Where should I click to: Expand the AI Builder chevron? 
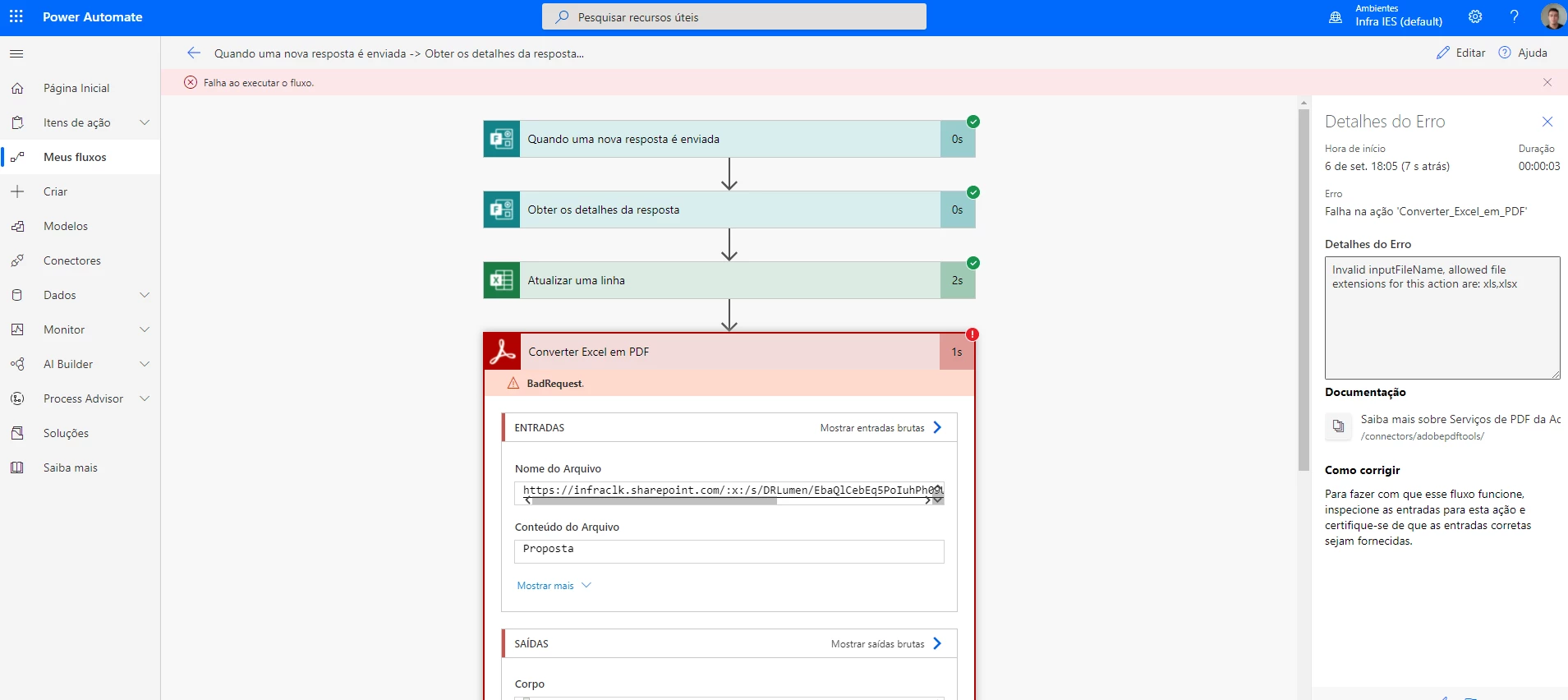(x=145, y=364)
